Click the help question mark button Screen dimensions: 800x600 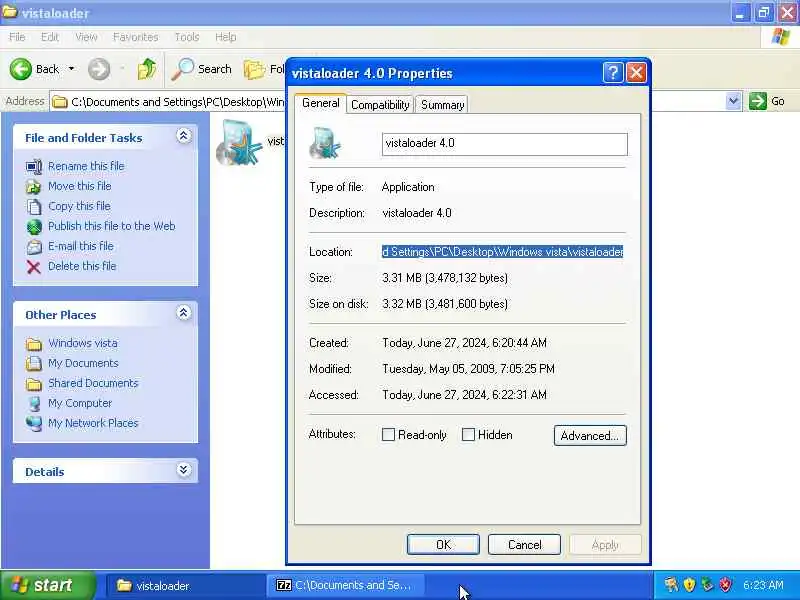pos(612,73)
